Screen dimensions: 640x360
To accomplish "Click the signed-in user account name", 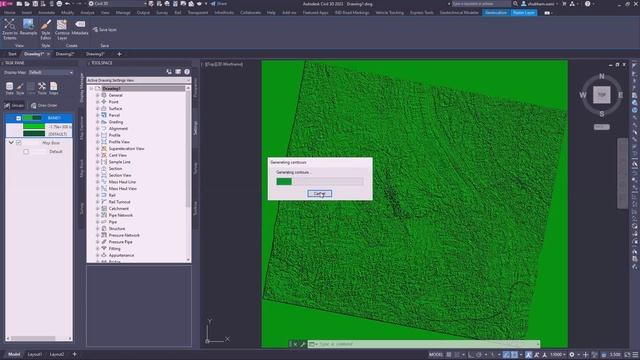I will (540, 4).
